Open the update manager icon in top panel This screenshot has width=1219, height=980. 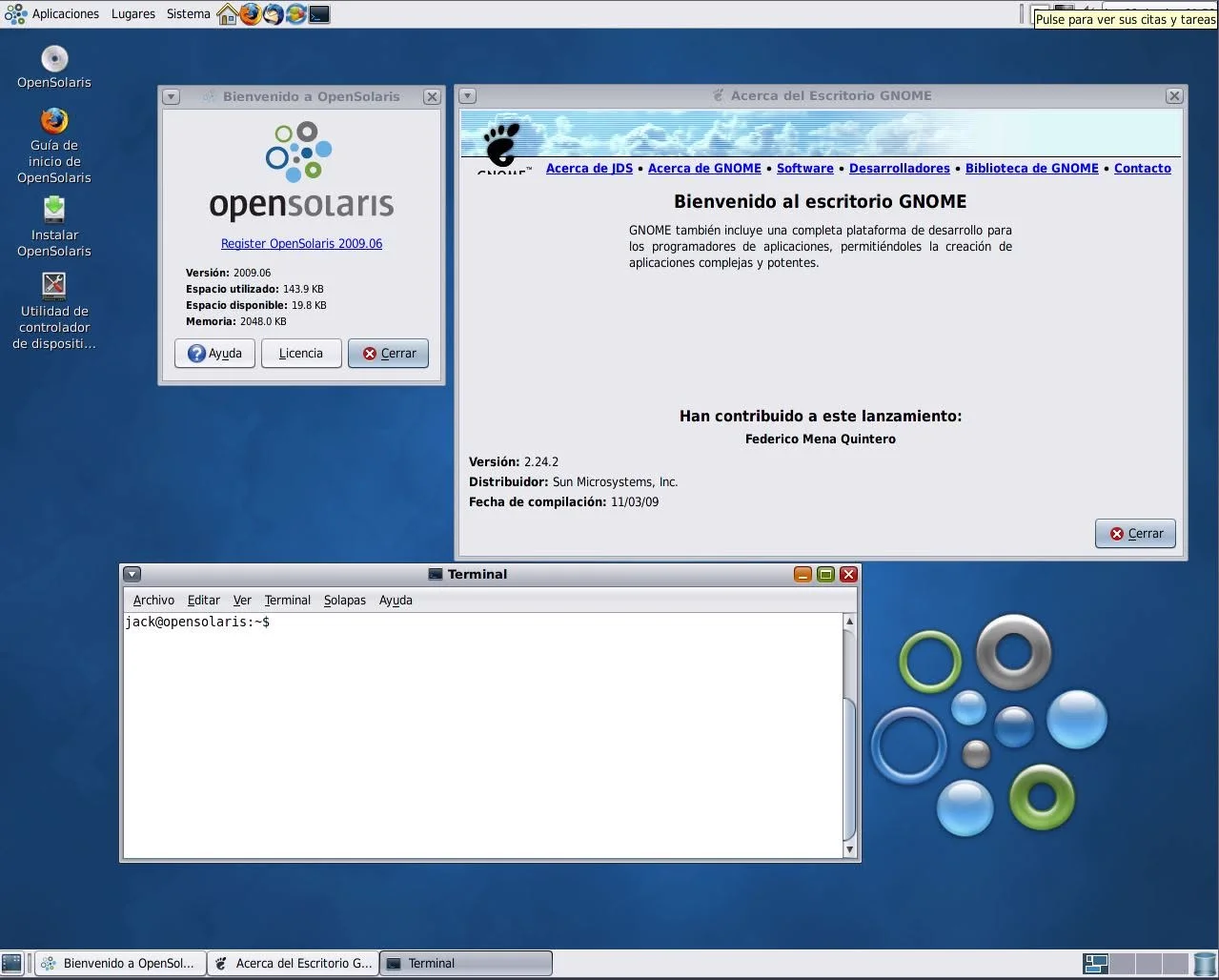tap(295, 14)
